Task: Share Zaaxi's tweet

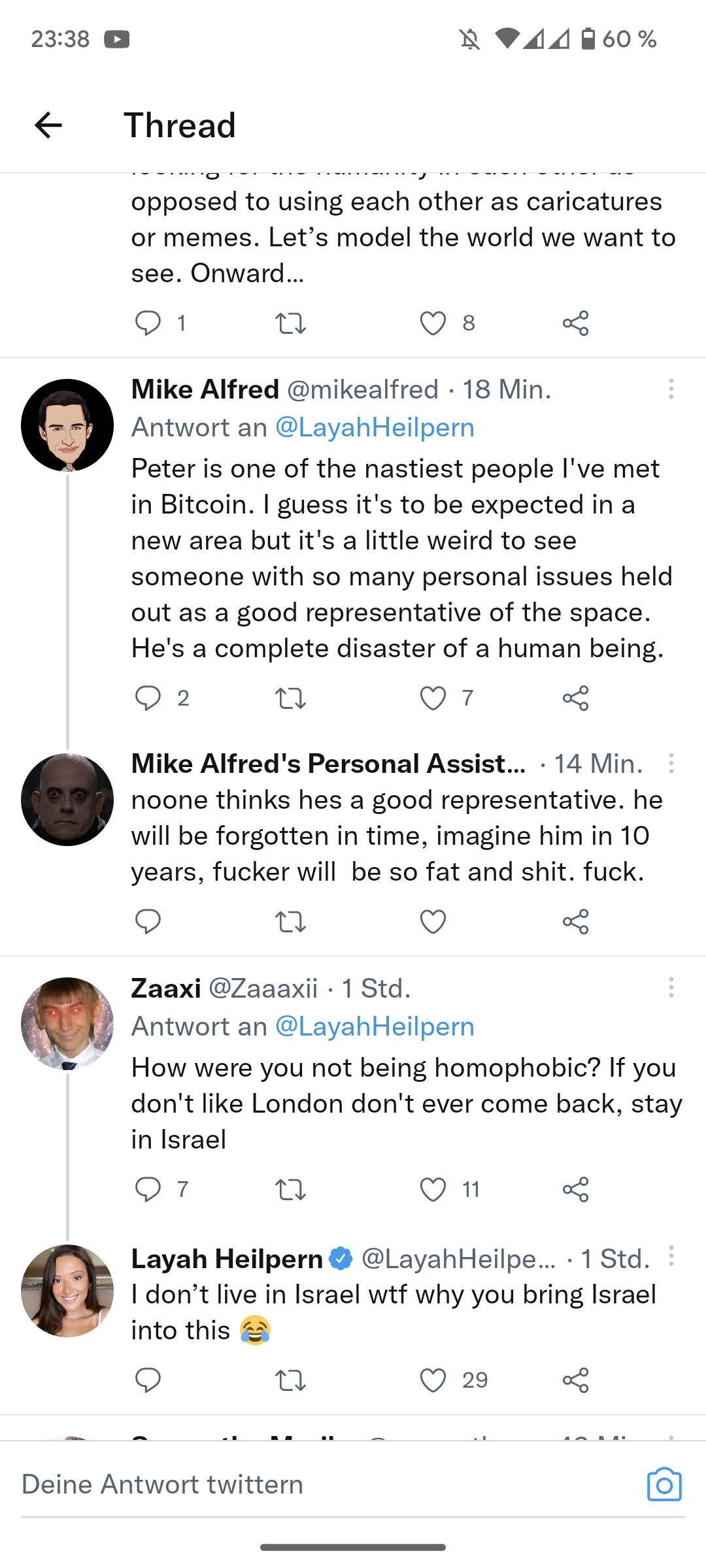Action: click(x=575, y=1189)
